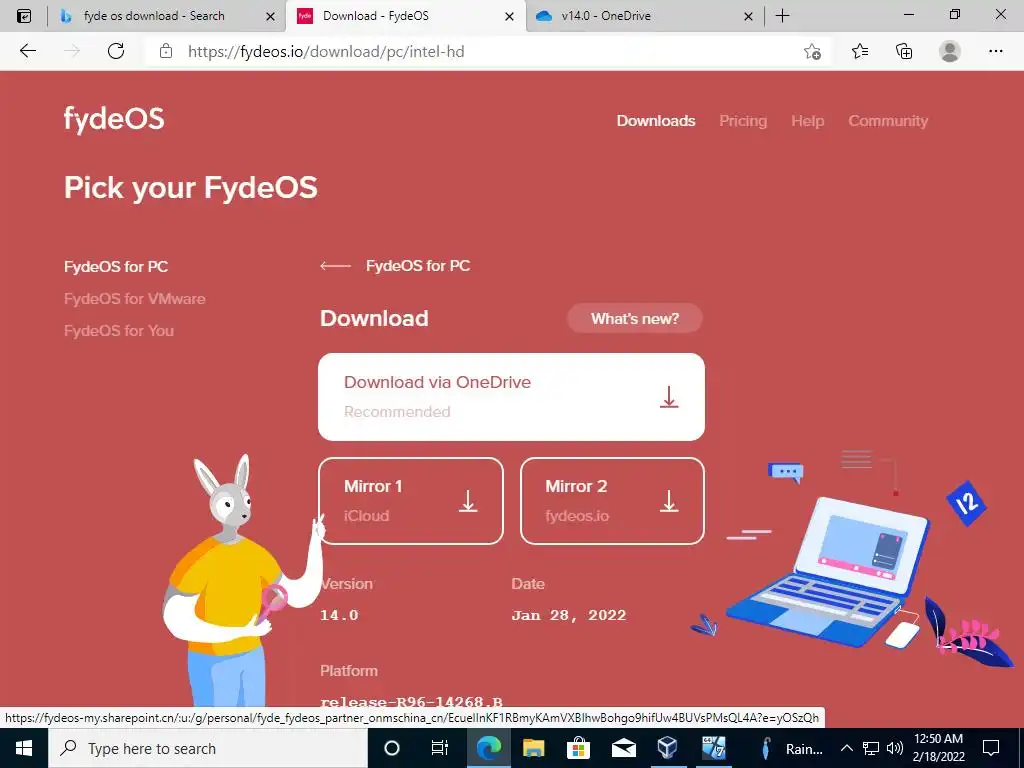Click the taskbar search box

(208, 748)
